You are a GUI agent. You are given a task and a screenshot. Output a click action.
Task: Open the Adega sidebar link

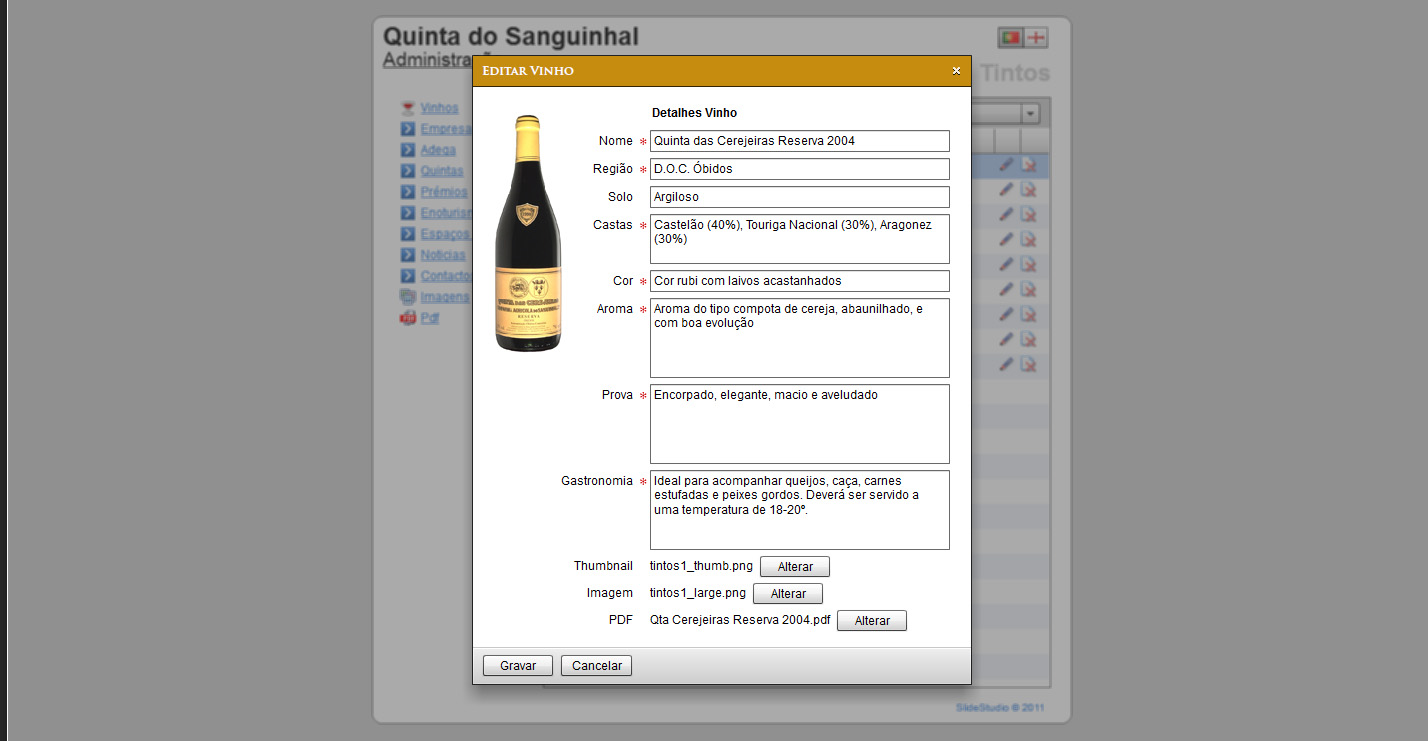point(438,150)
